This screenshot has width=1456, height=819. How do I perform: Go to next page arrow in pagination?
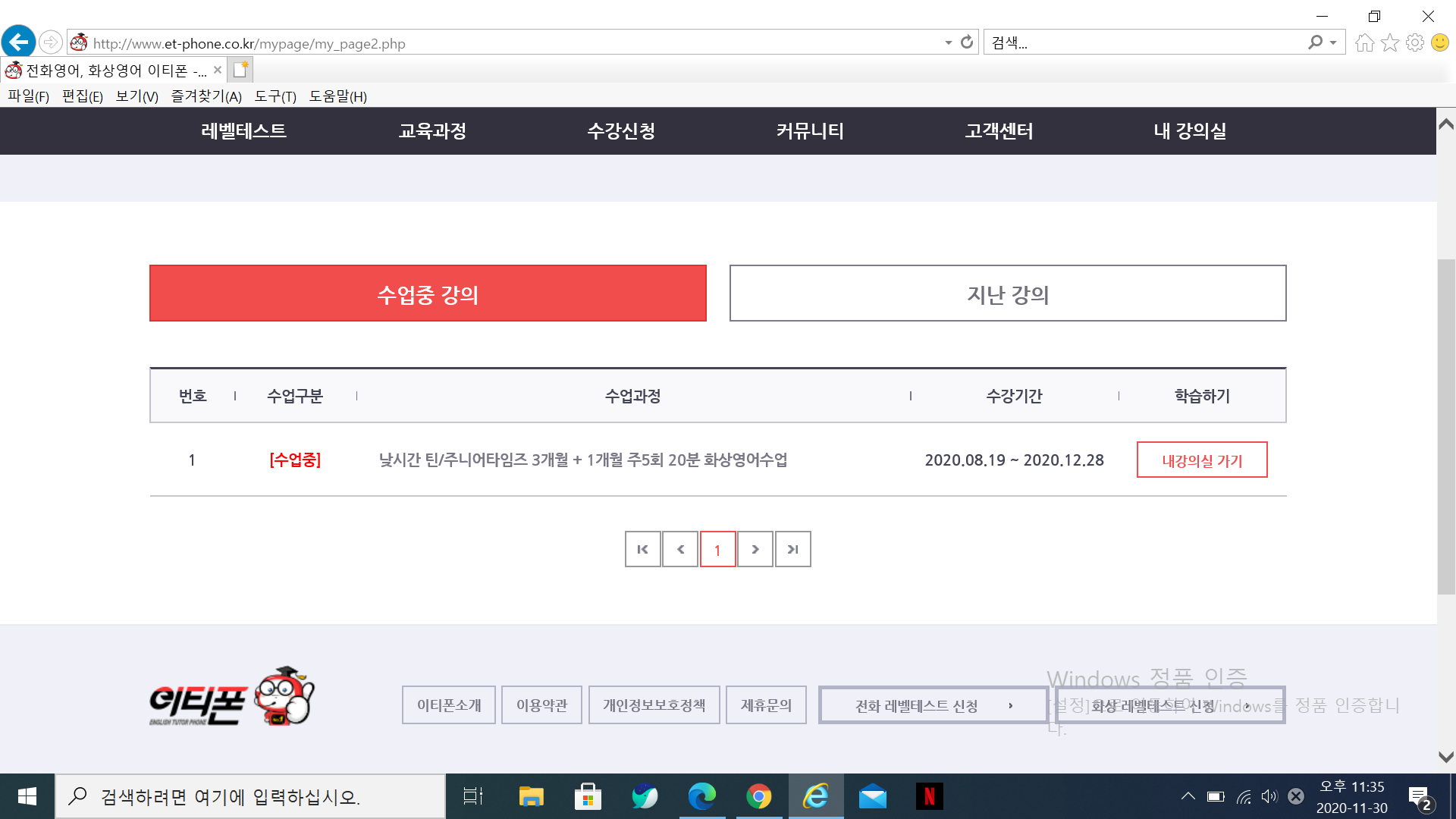point(755,549)
